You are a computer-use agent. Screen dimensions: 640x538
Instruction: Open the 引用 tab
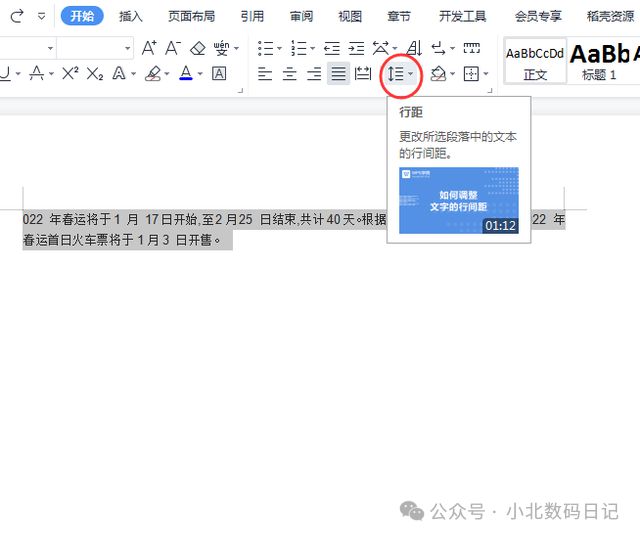(x=252, y=16)
